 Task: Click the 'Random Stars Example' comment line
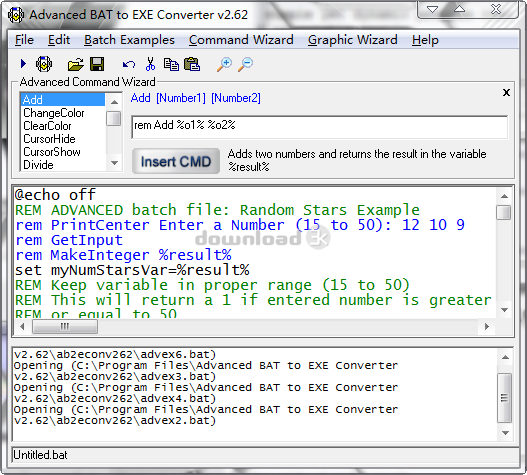tap(217, 210)
